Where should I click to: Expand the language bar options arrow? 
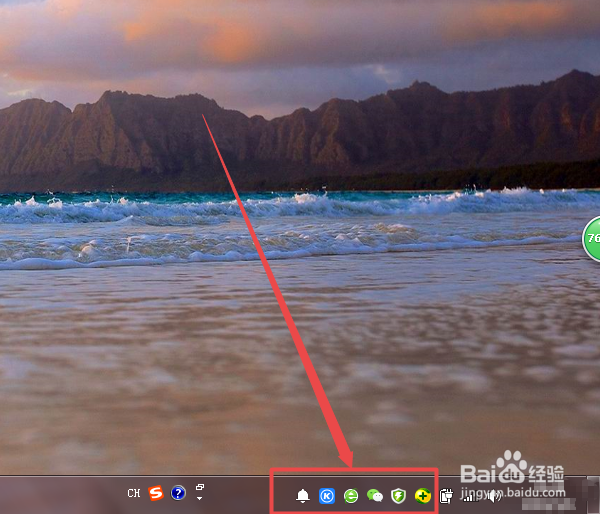(x=199, y=498)
